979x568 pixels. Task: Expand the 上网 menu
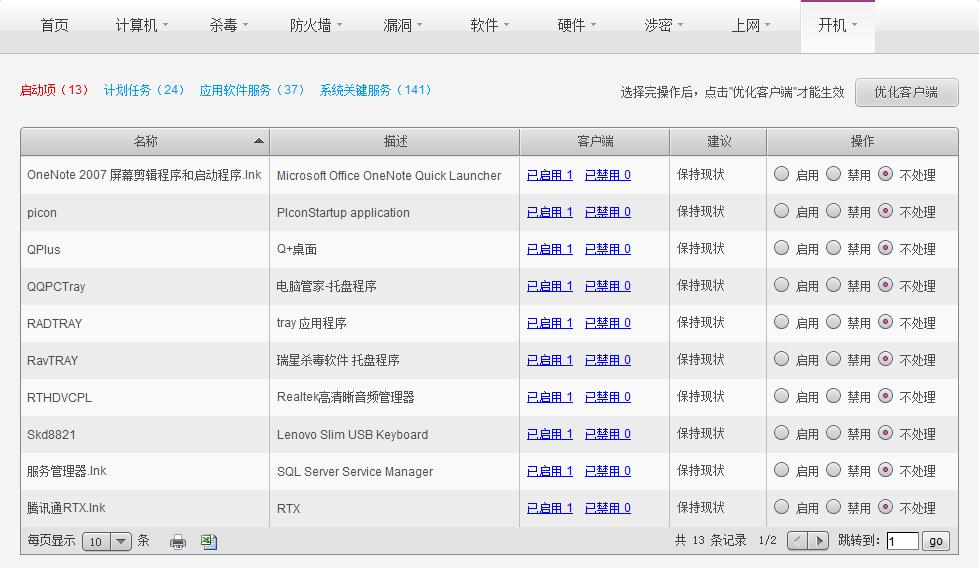click(x=750, y=25)
